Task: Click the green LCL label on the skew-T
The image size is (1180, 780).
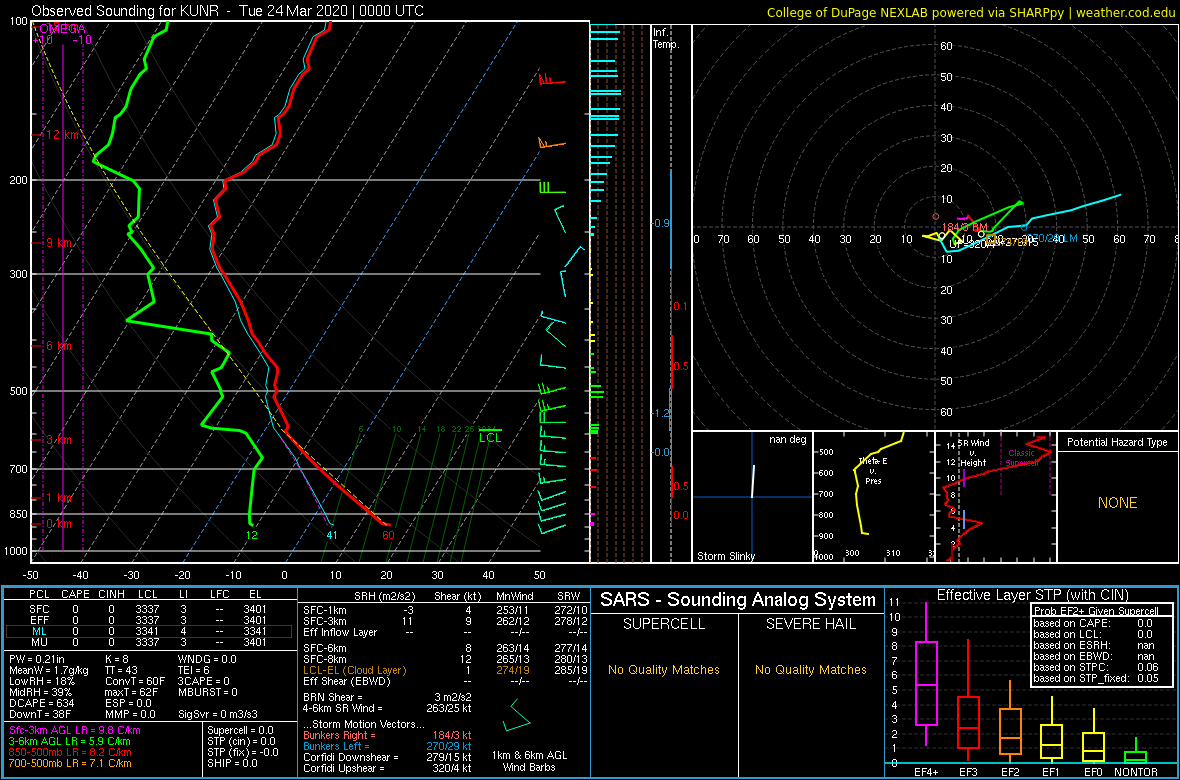Action: point(490,437)
